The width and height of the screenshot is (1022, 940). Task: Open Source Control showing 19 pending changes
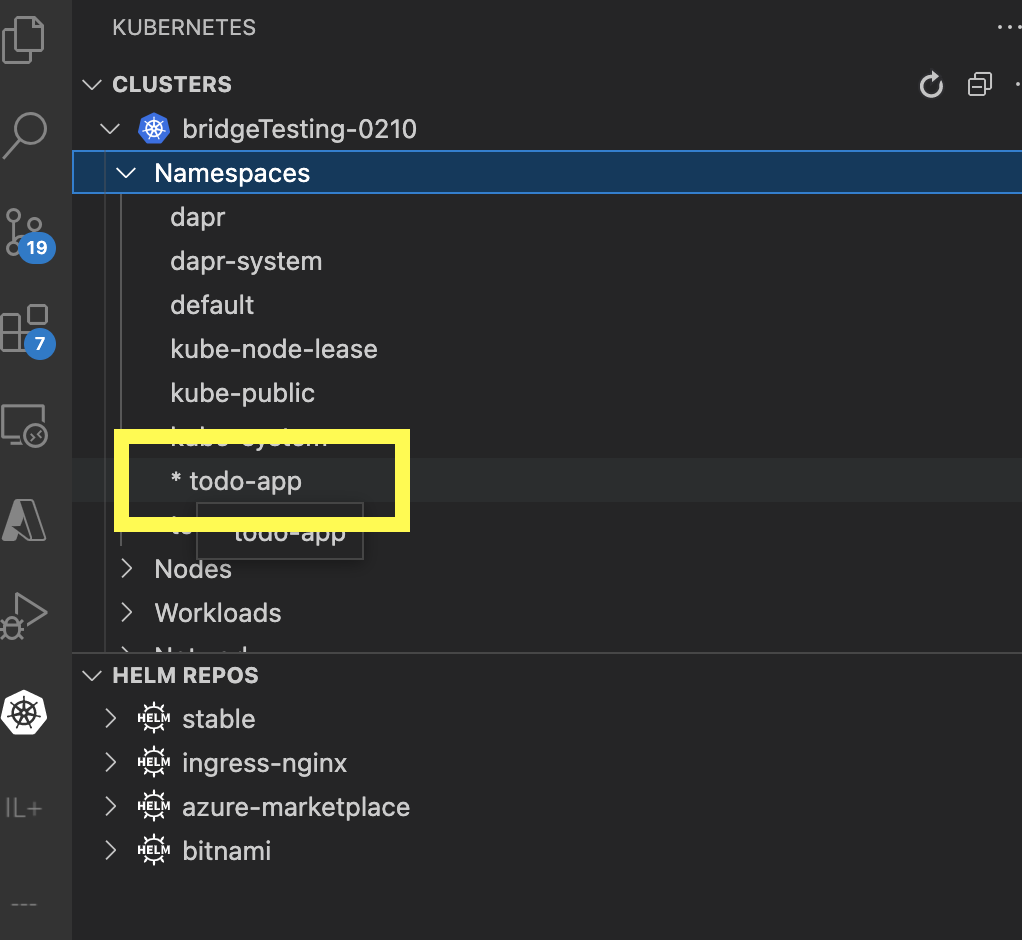click(25, 232)
